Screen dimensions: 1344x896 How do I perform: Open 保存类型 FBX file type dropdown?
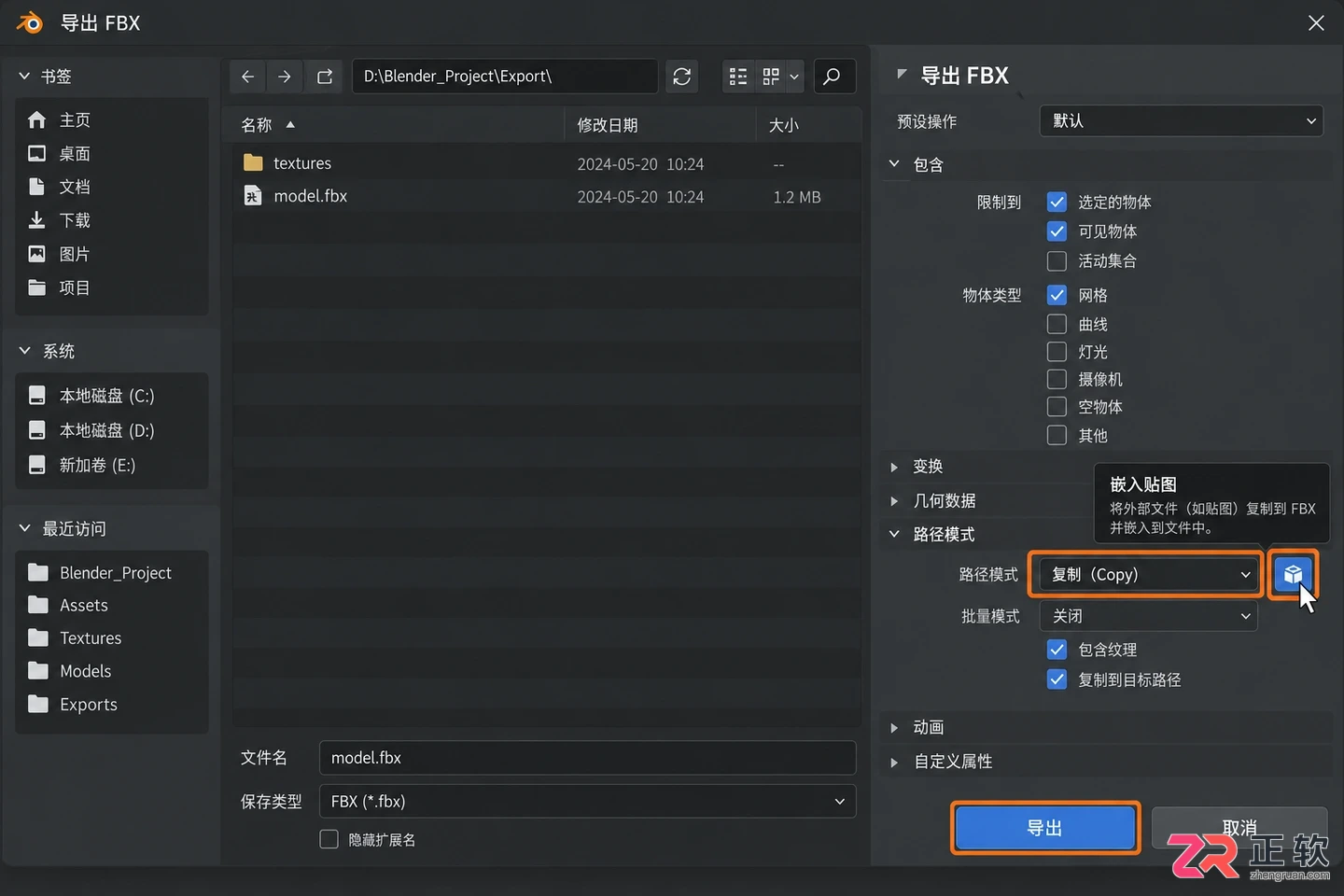(587, 801)
